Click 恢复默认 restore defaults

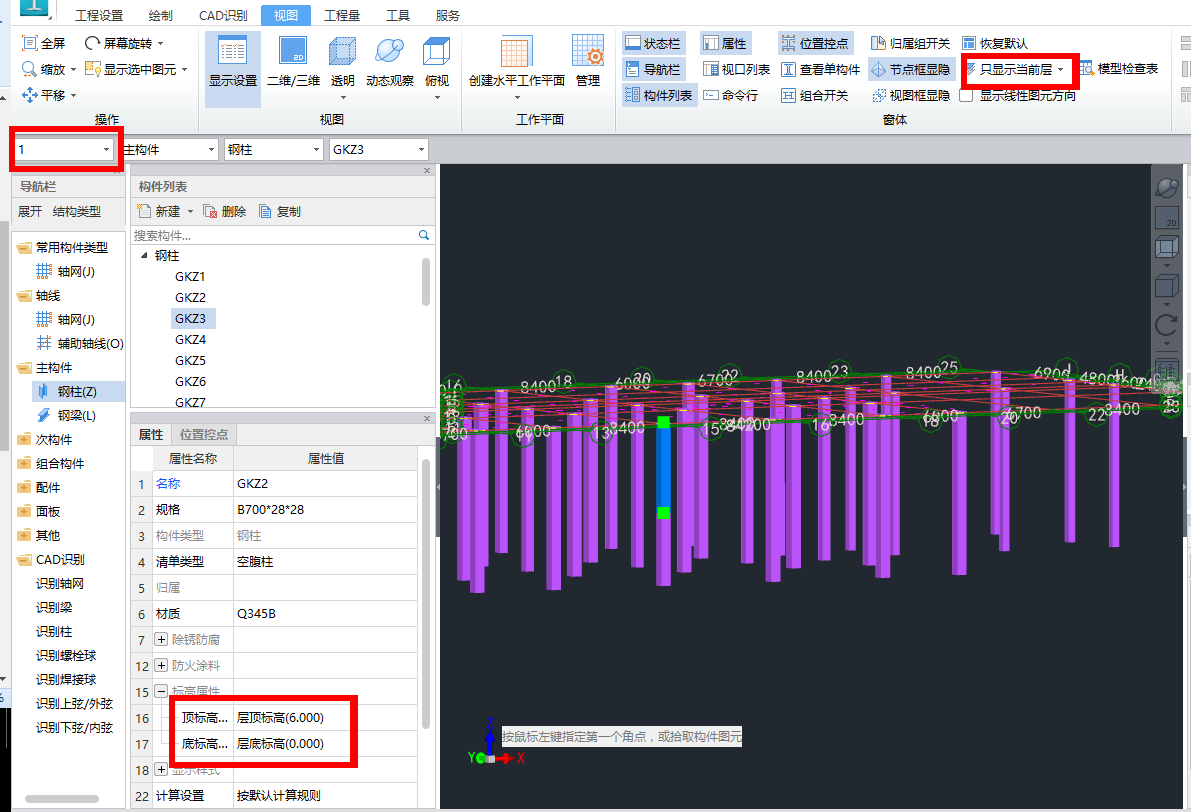995,43
